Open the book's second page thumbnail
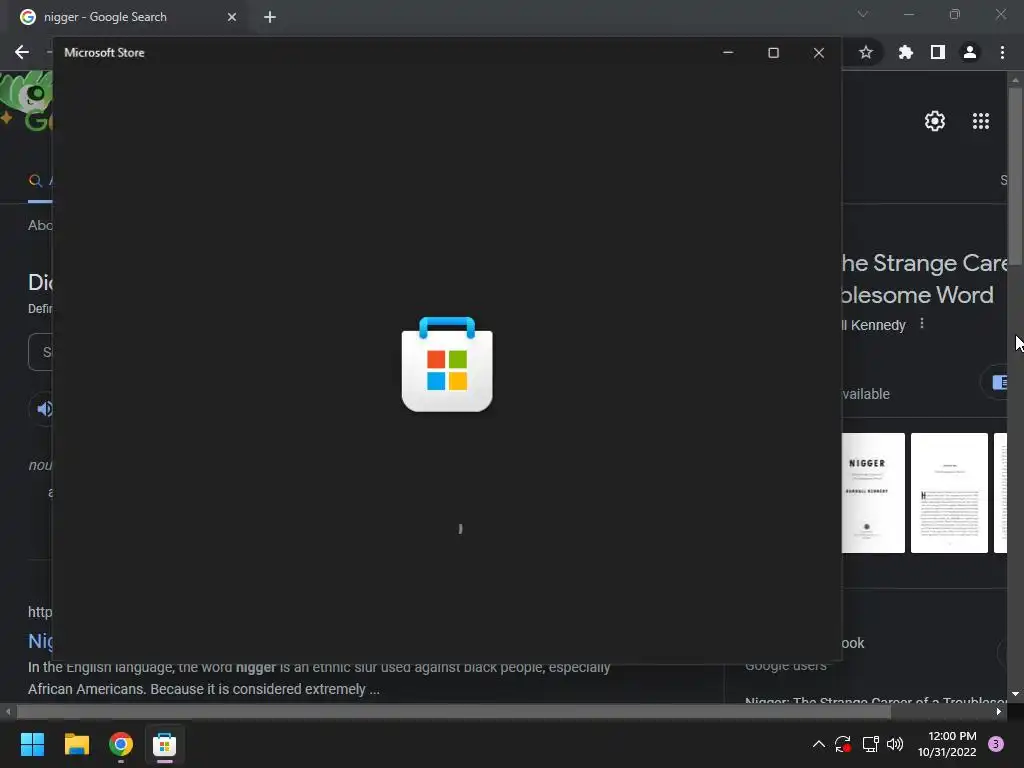Viewport: 1024px width, 768px height. (949, 493)
